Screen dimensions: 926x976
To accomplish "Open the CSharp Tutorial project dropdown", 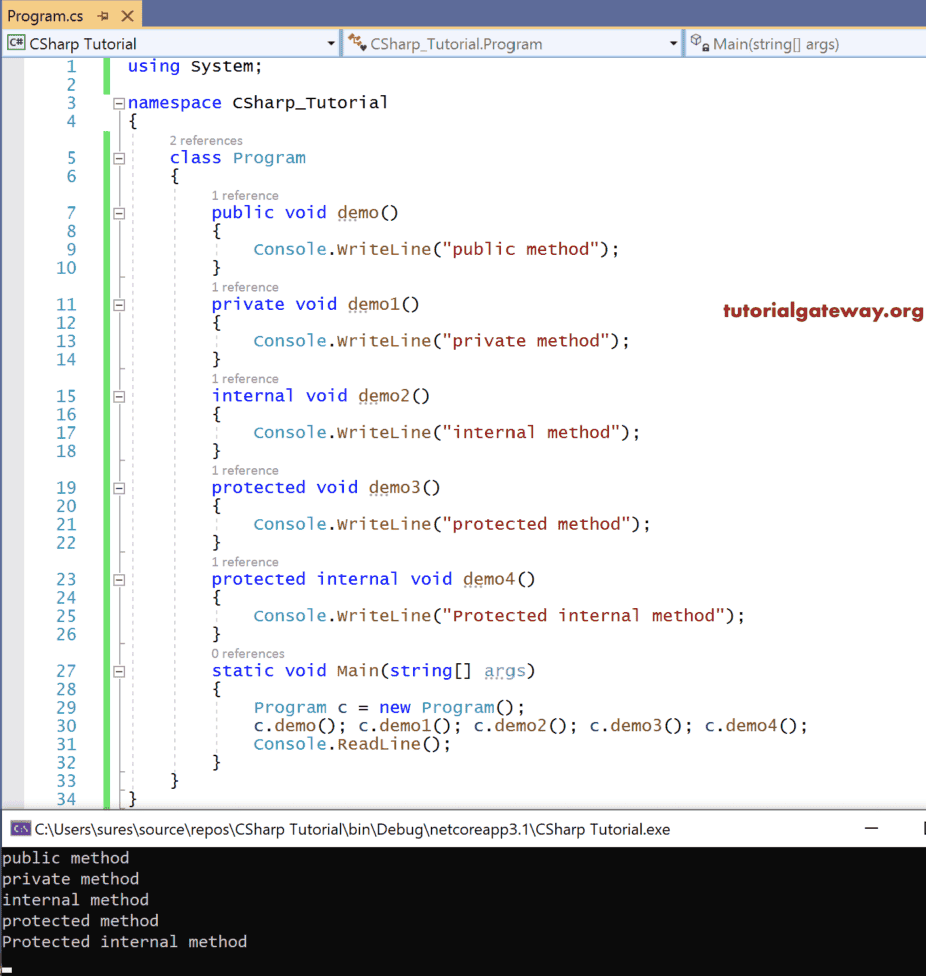I will point(330,44).
